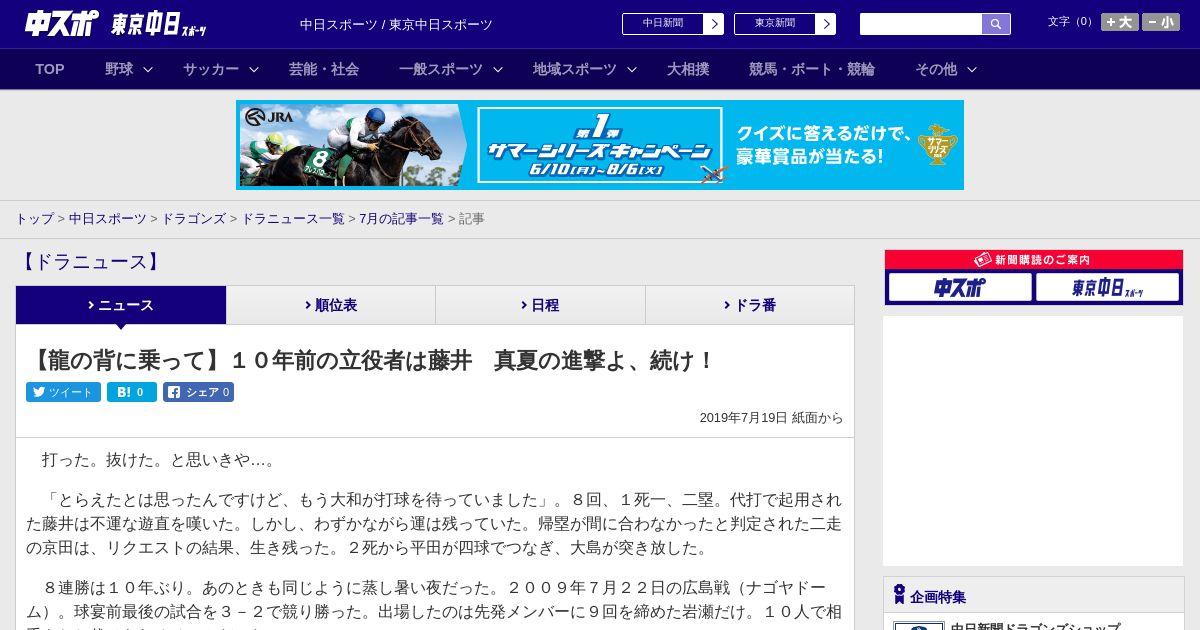Expand the 一般スポーツ chevron dropdown
Image resolution: width=1200 pixels, height=630 pixels.
click(x=498, y=70)
